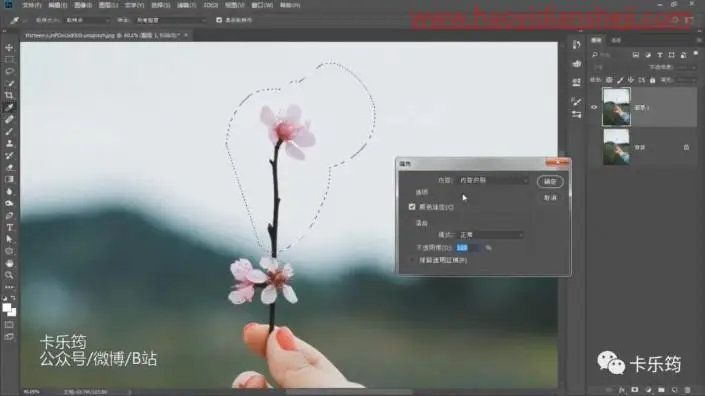This screenshot has width=705, height=396.
Task: Add a layer mask
Action: click(x=635, y=390)
